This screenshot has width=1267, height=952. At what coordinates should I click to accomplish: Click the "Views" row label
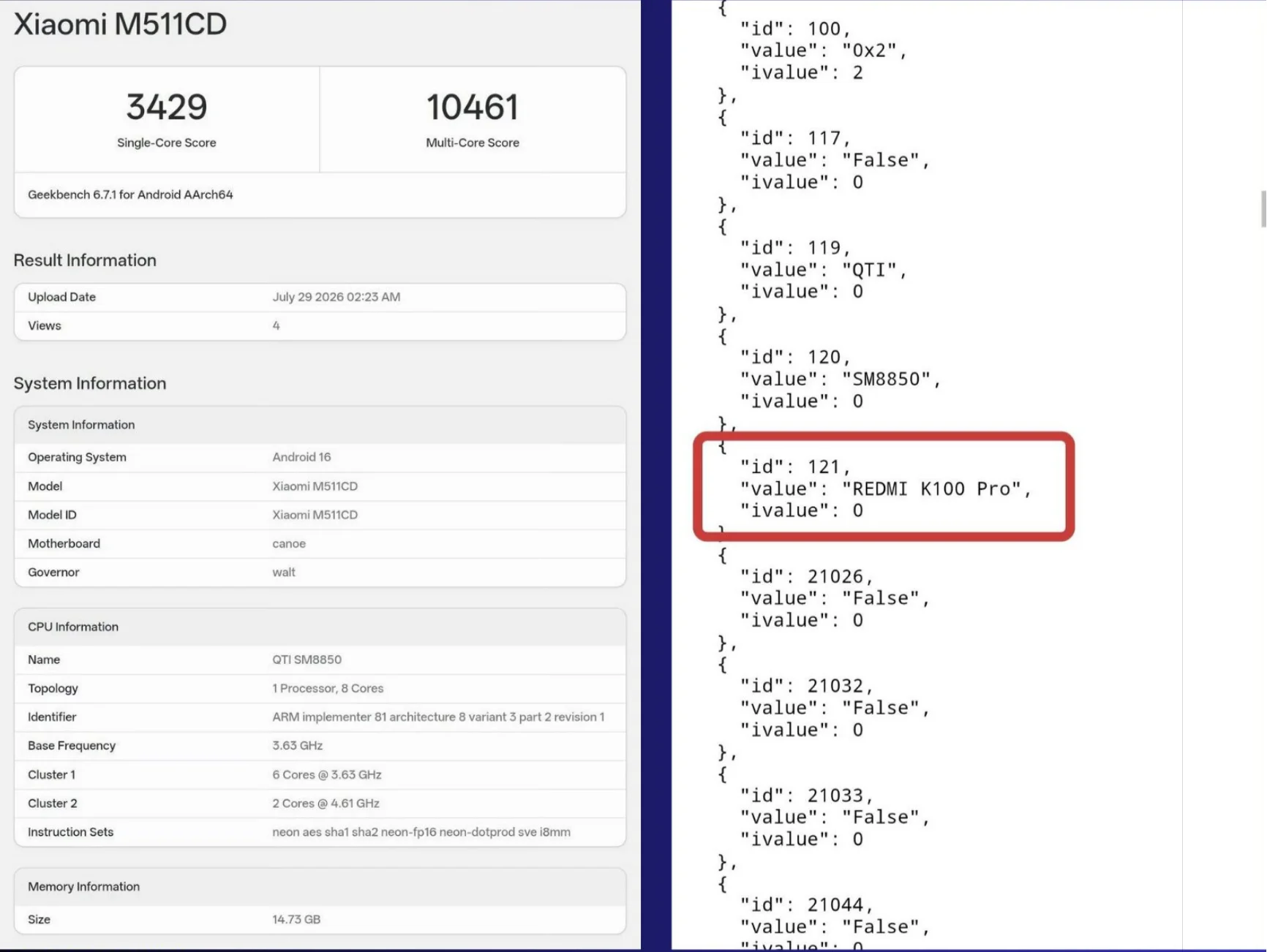45,325
